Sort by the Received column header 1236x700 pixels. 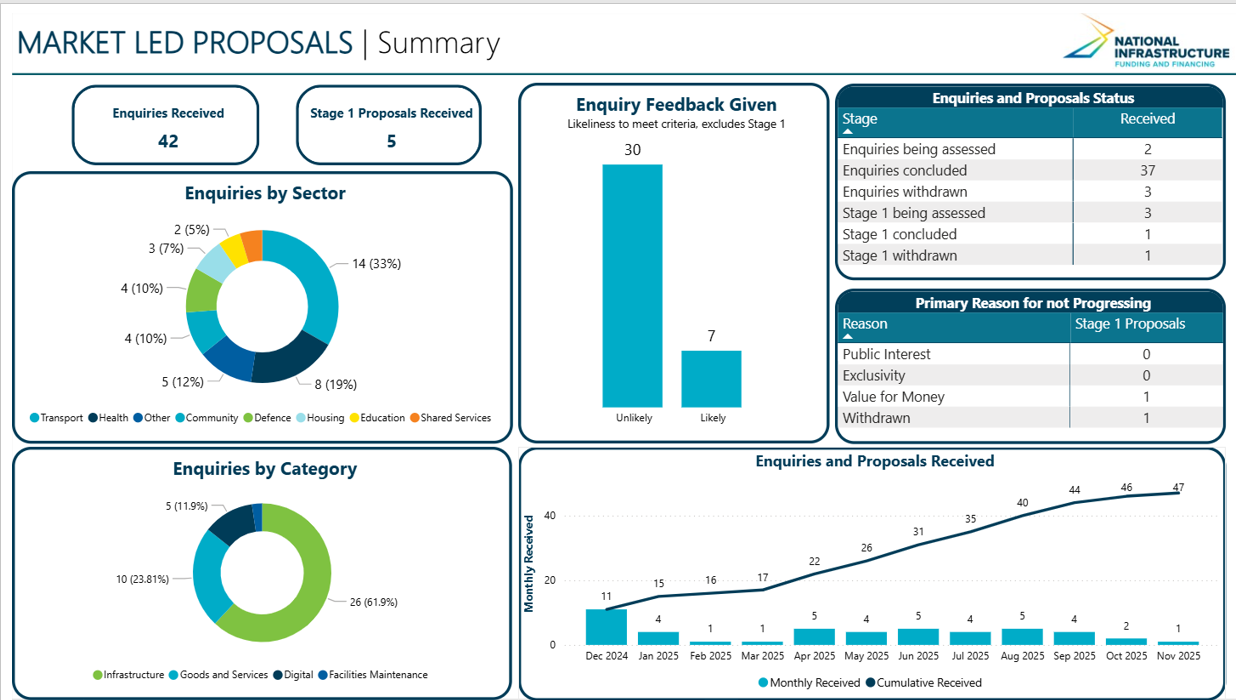(x=1147, y=119)
